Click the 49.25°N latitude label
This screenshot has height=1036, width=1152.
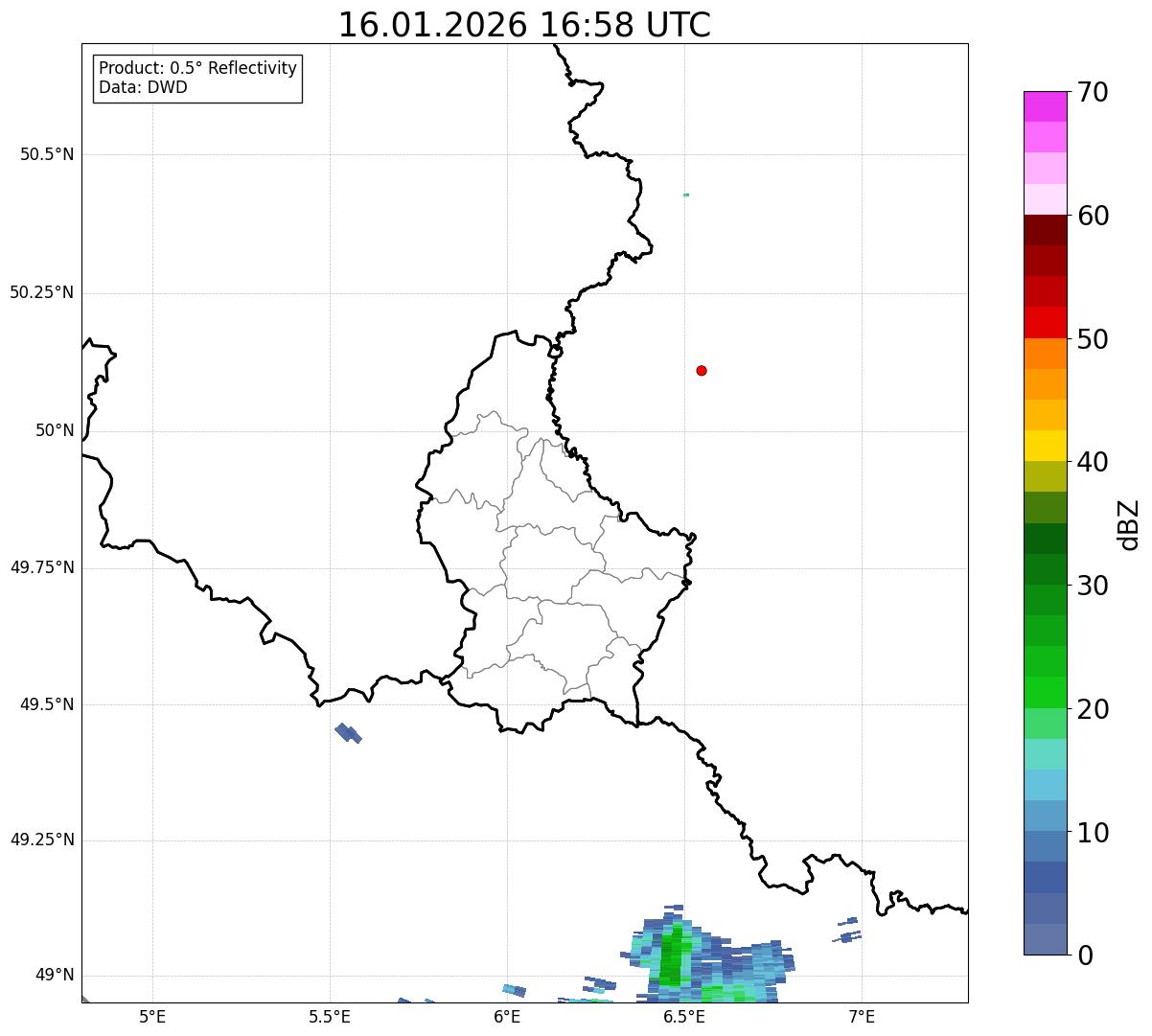coord(42,840)
